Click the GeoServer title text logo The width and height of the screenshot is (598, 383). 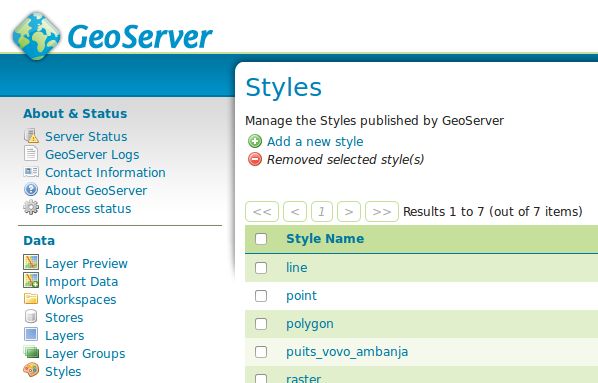[x=140, y=37]
